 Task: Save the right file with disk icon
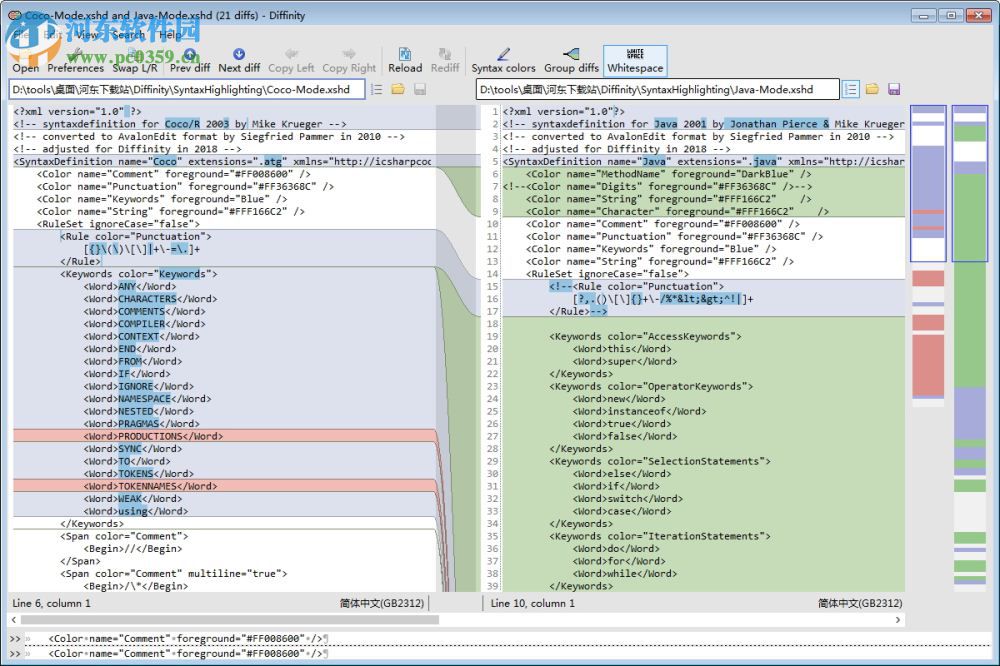[x=894, y=89]
